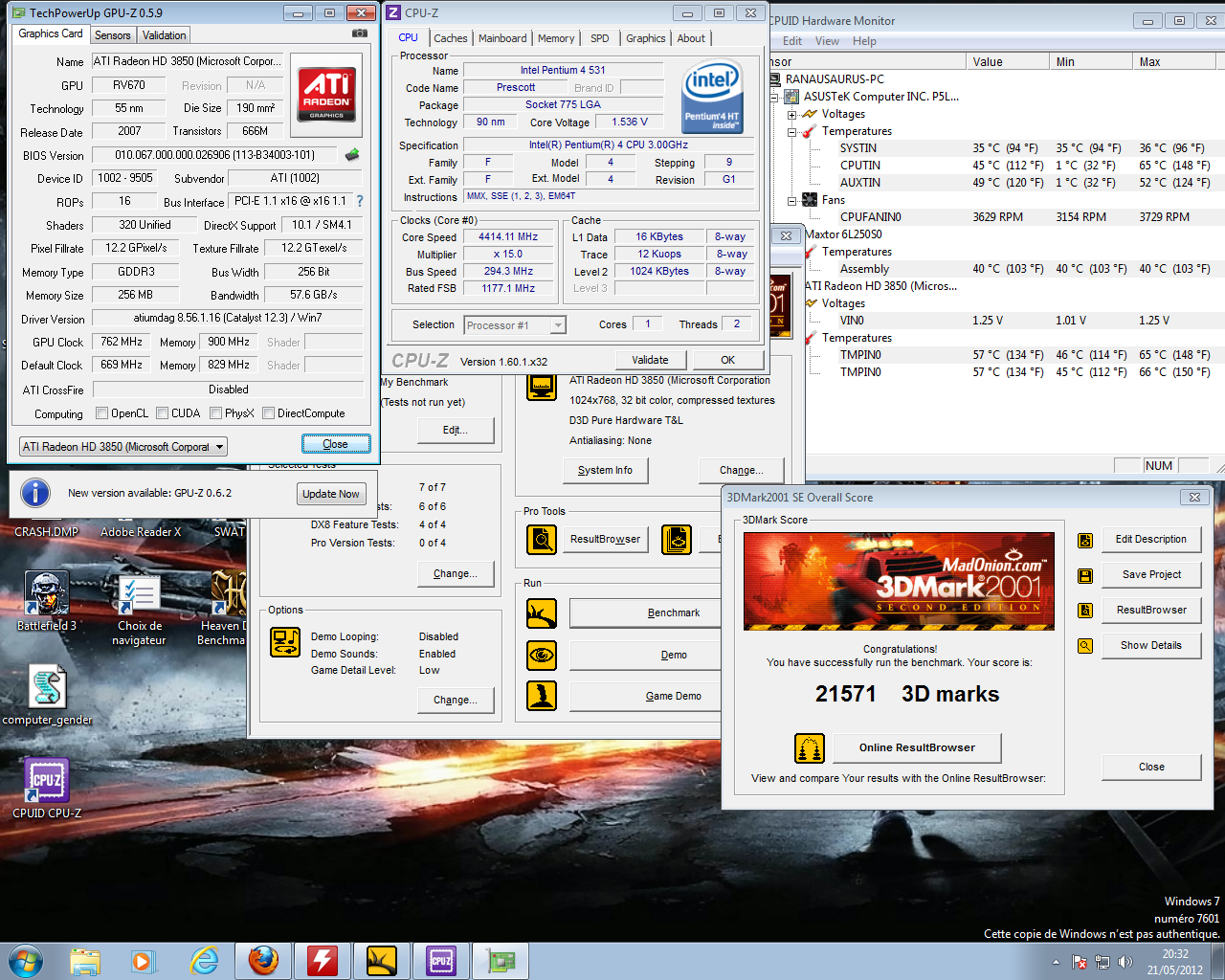Viewport: 1225px width, 980px height.
Task: Click the Max column header
Action: click(1174, 61)
